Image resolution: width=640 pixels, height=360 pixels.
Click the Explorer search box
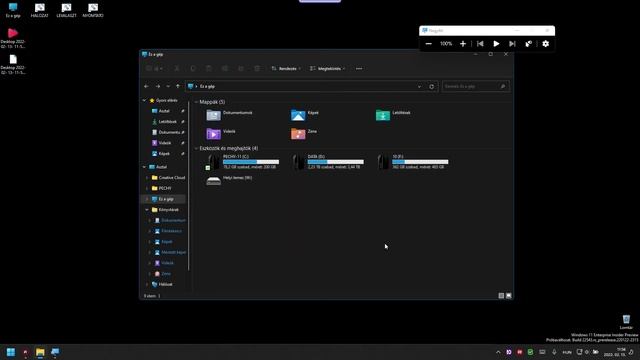476,87
